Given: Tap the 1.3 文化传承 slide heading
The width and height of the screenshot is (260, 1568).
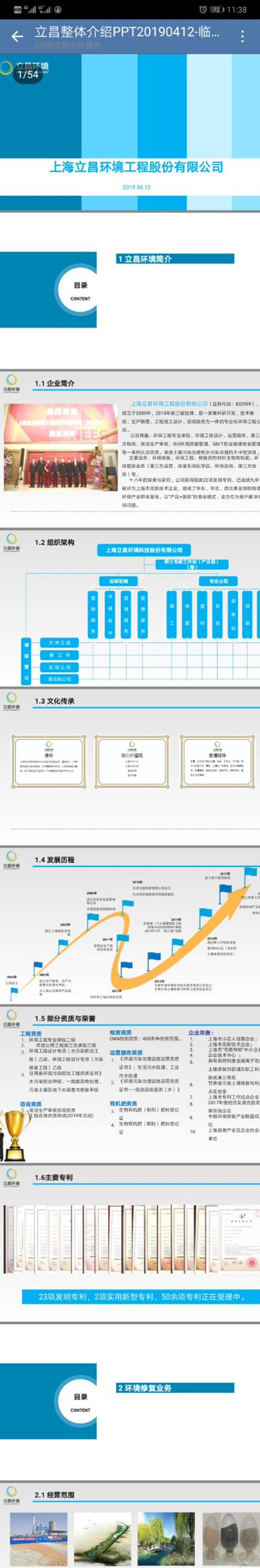Looking at the screenshot, I should coord(54,701).
